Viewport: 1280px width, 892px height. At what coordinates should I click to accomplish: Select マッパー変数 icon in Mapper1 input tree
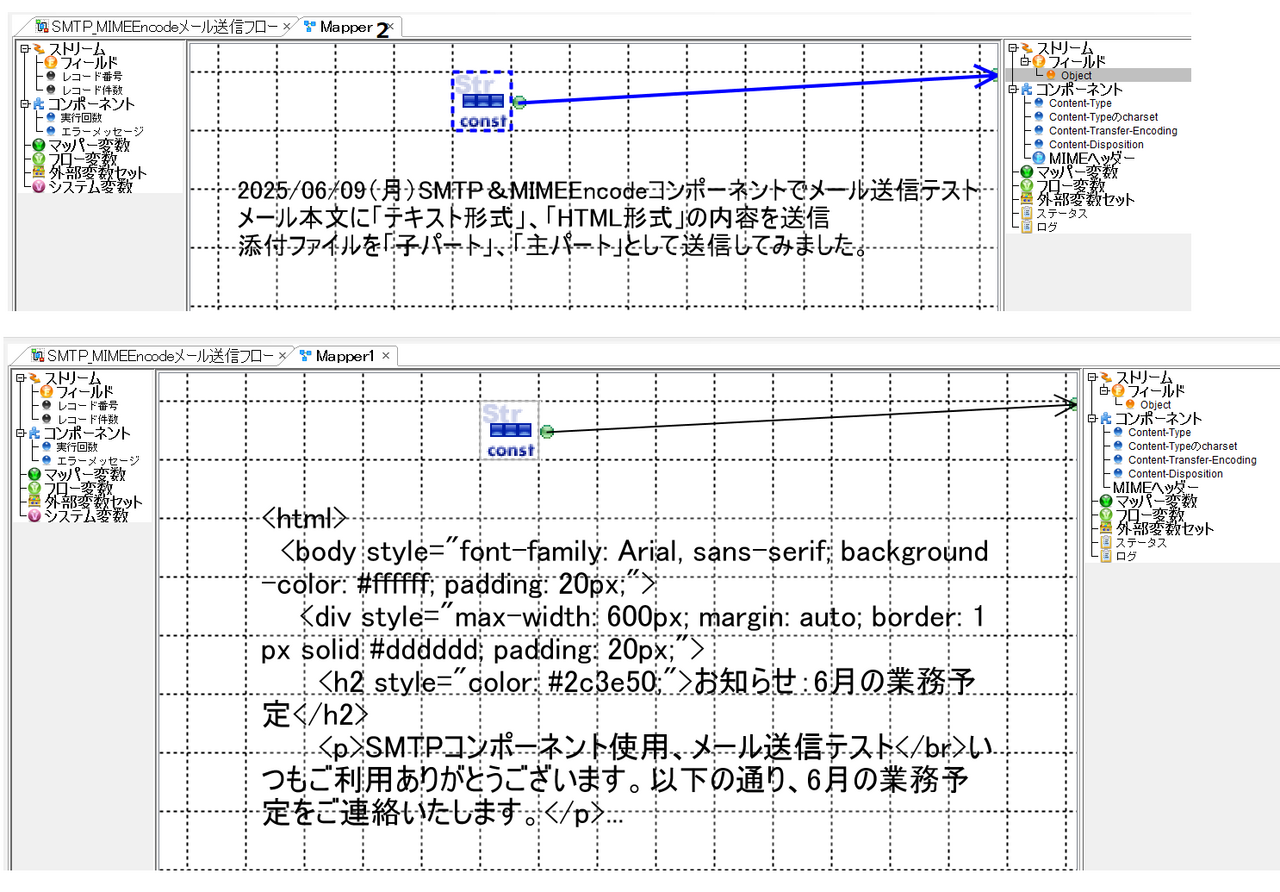(x=35, y=474)
